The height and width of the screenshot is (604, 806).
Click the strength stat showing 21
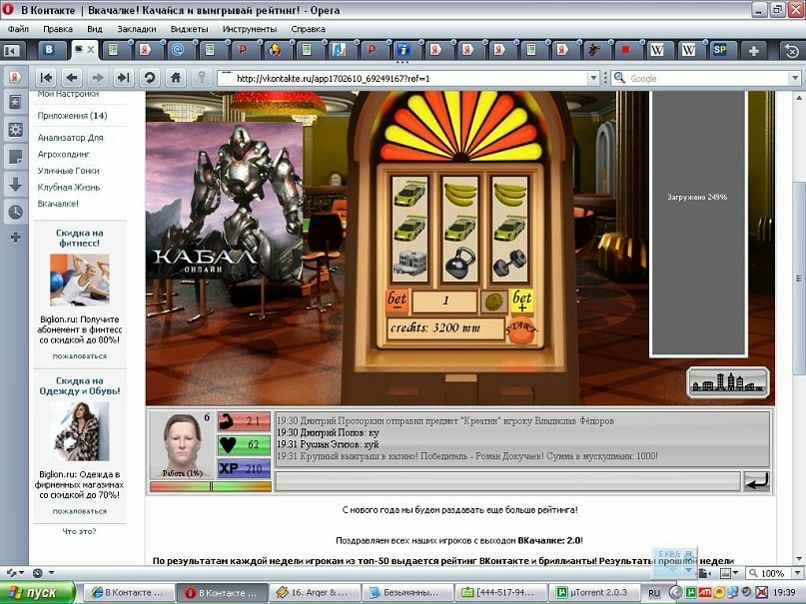[244, 422]
